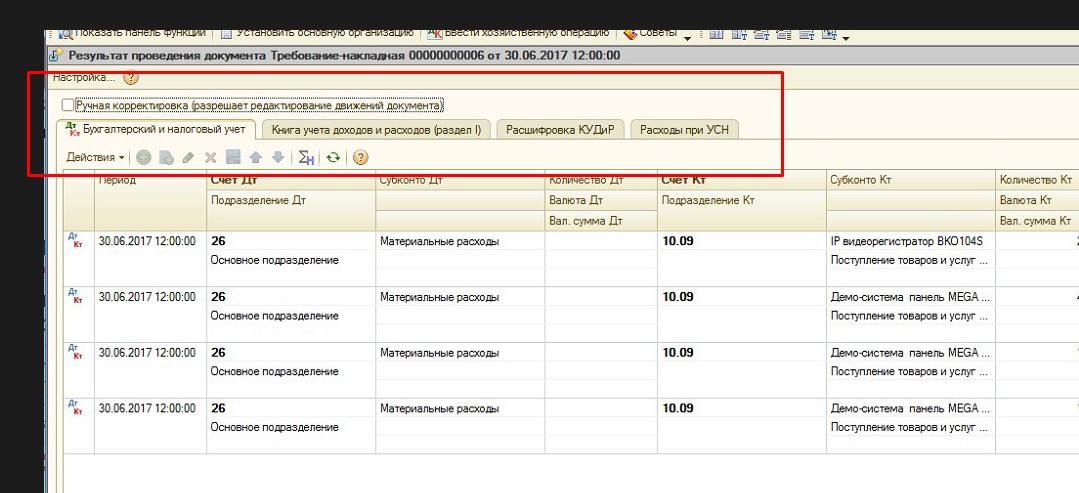Click the delete X icon
The height and width of the screenshot is (493, 1079).
[x=210, y=157]
